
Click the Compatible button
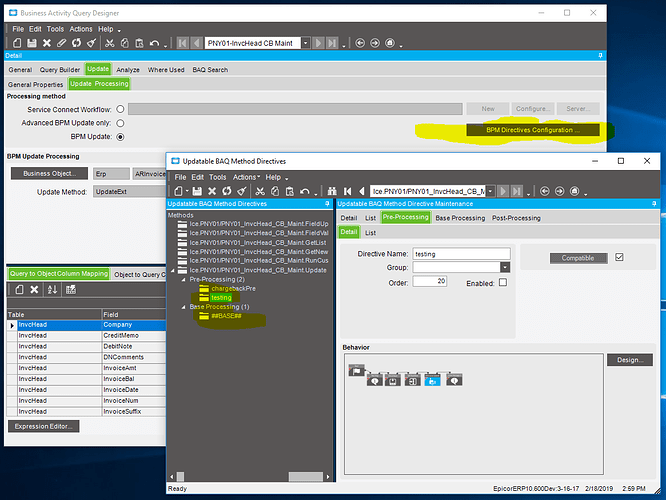click(x=578, y=258)
